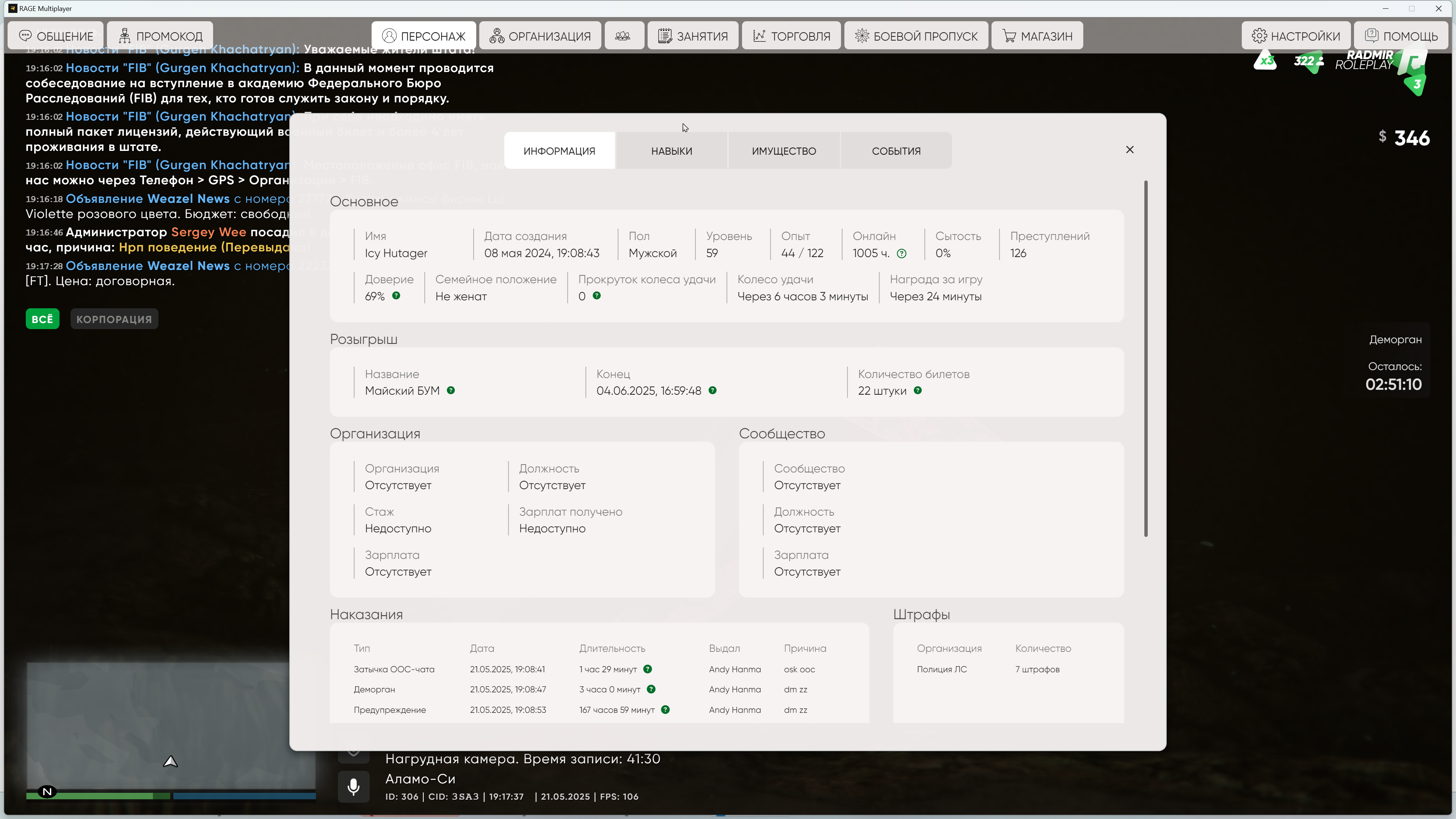Click RAGE Multiplayer title bar icon

coord(13,8)
